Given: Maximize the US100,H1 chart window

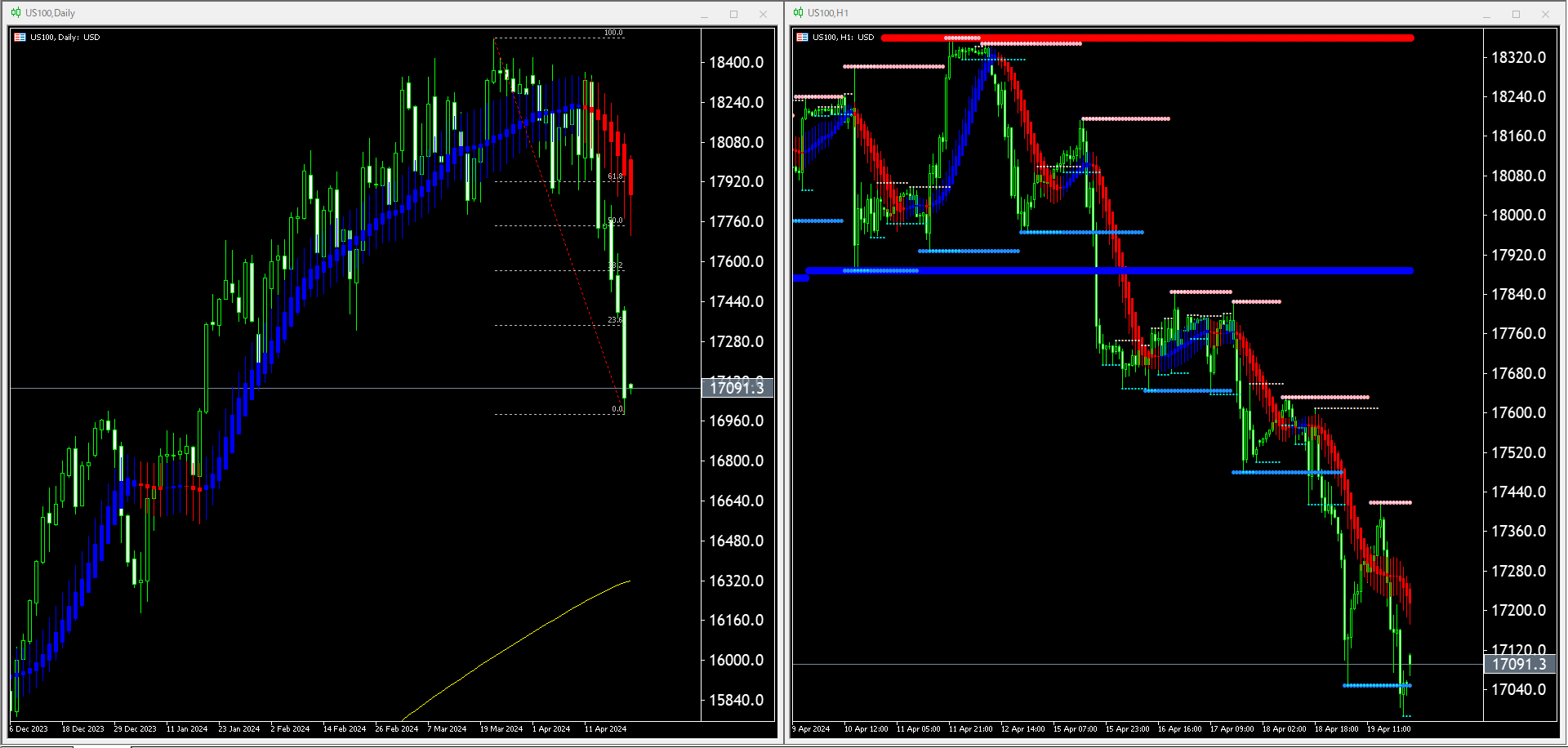Looking at the screenshot, I should click(1516, 14).
